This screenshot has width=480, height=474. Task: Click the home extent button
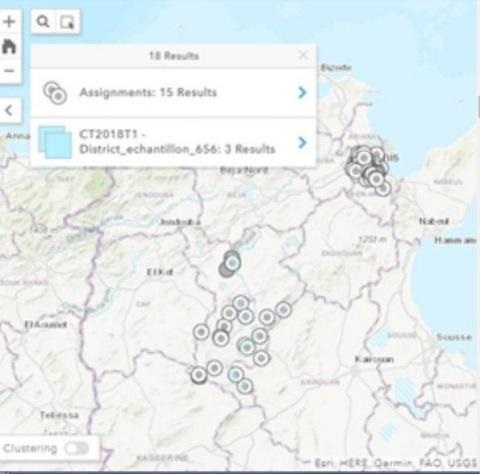(x=9, y=46)
